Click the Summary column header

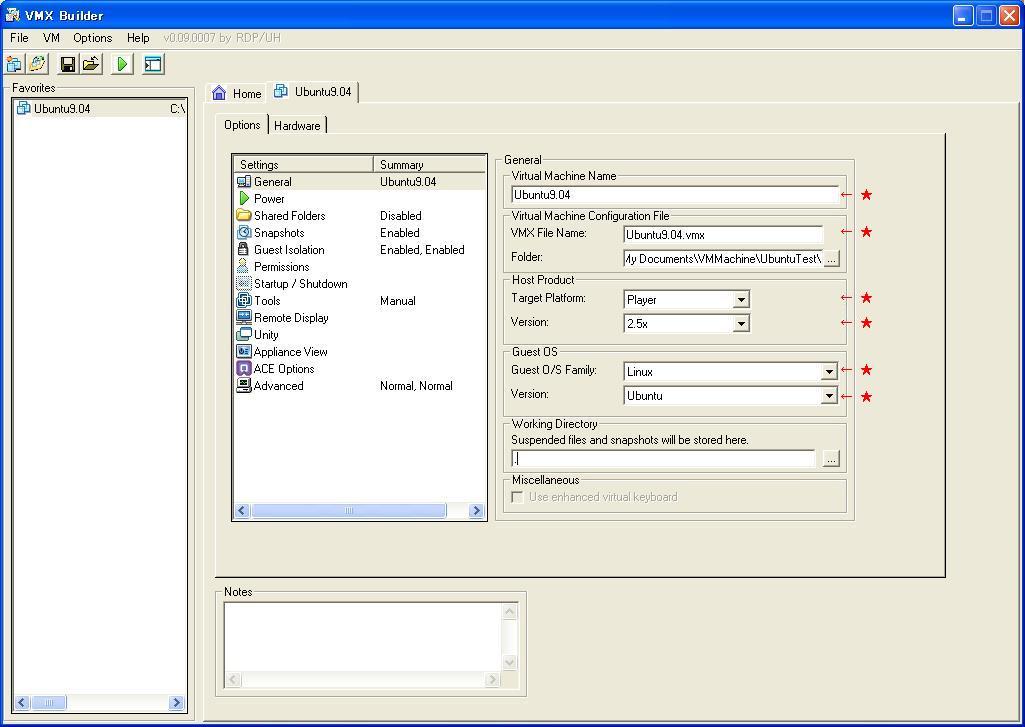click(x=429, y=164)
